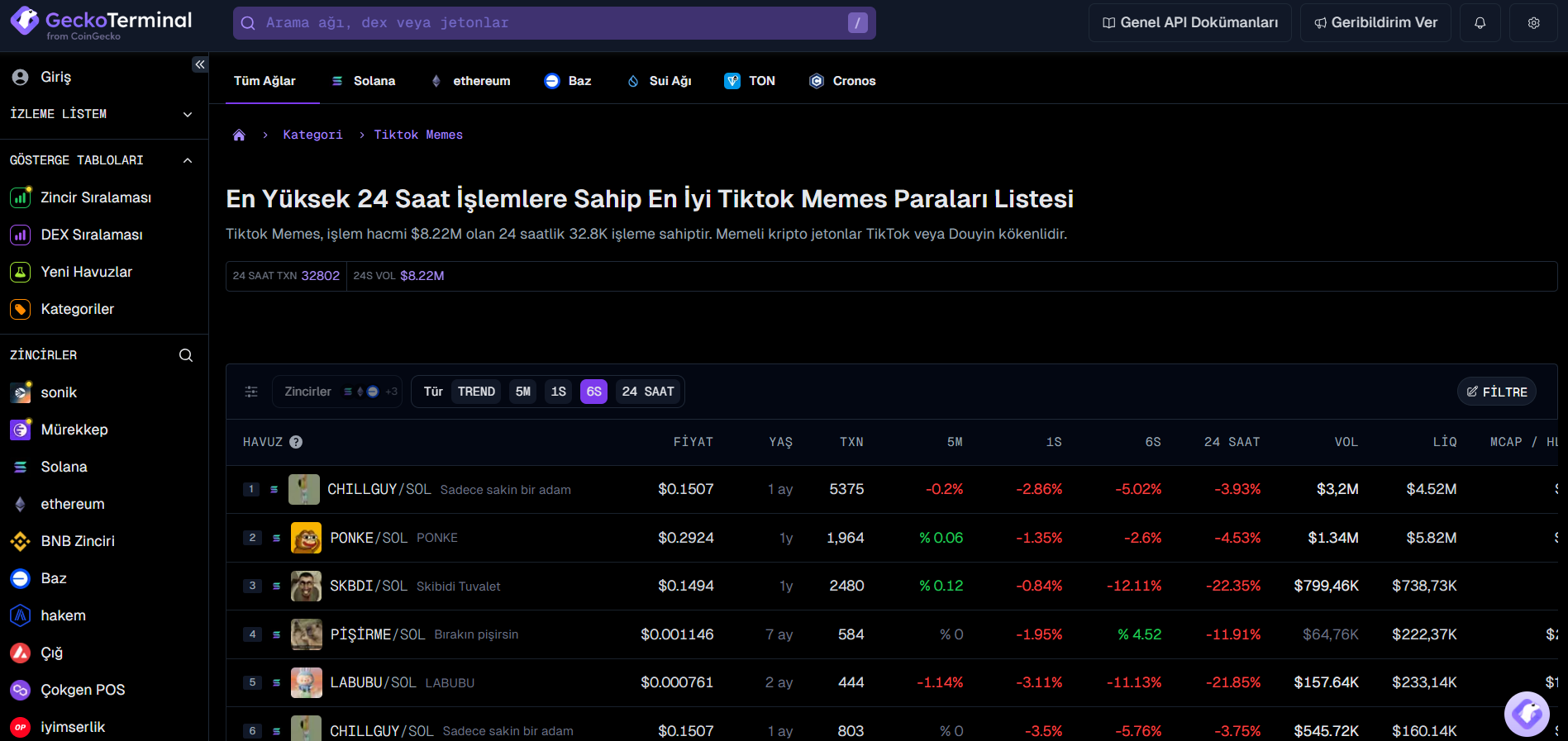Select iyimserlik chain icon
The image size is (1568, 741).
[x=21, y=727]
